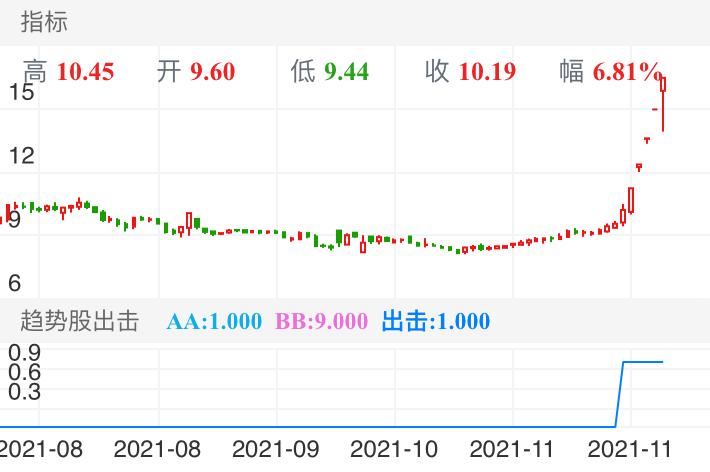Select the 高 10.45 high price value
710x472 pixels.
tap(68, 72)
